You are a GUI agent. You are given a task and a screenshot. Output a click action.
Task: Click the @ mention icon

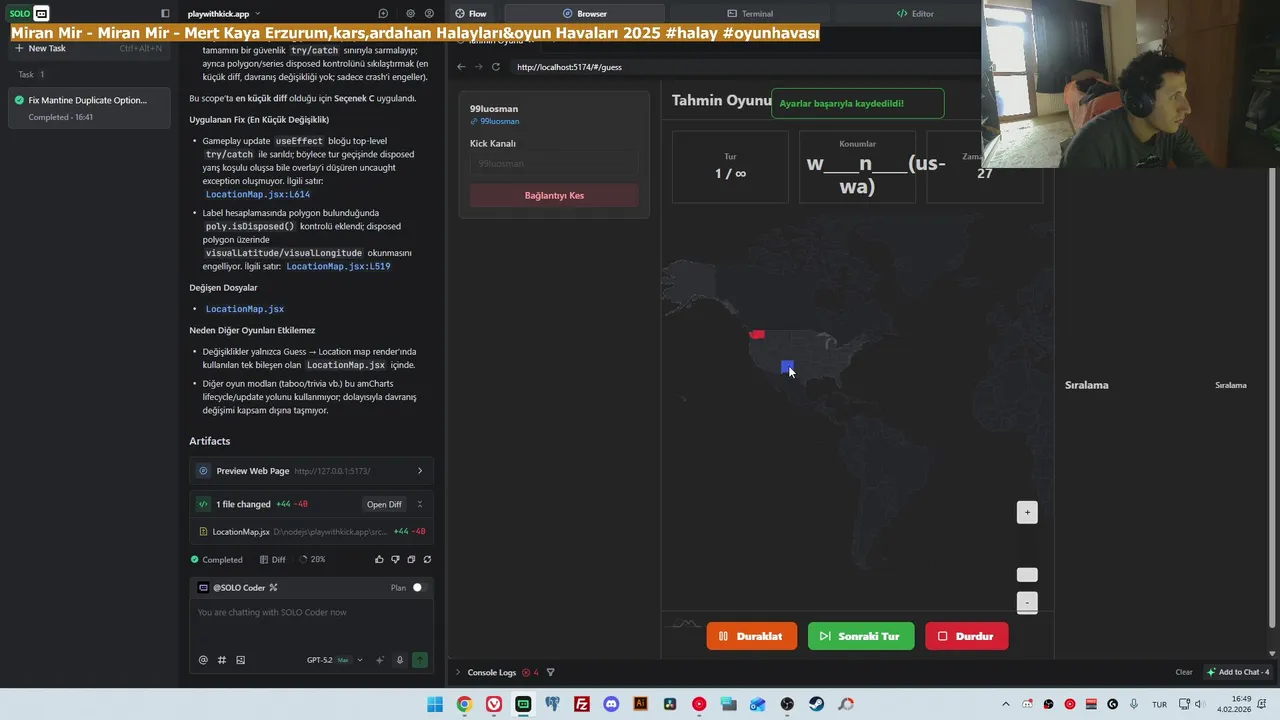203,660
